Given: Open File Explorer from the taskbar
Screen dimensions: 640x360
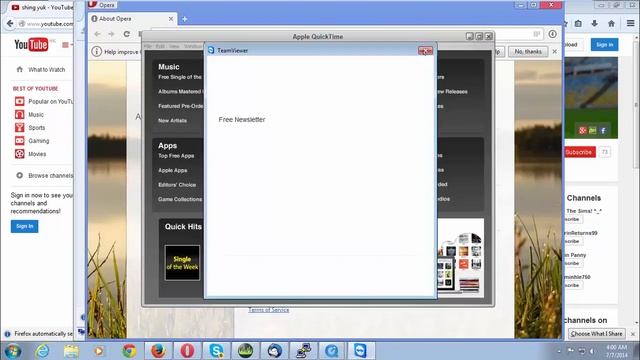Looking at the screenshot, I should point(71,351).
